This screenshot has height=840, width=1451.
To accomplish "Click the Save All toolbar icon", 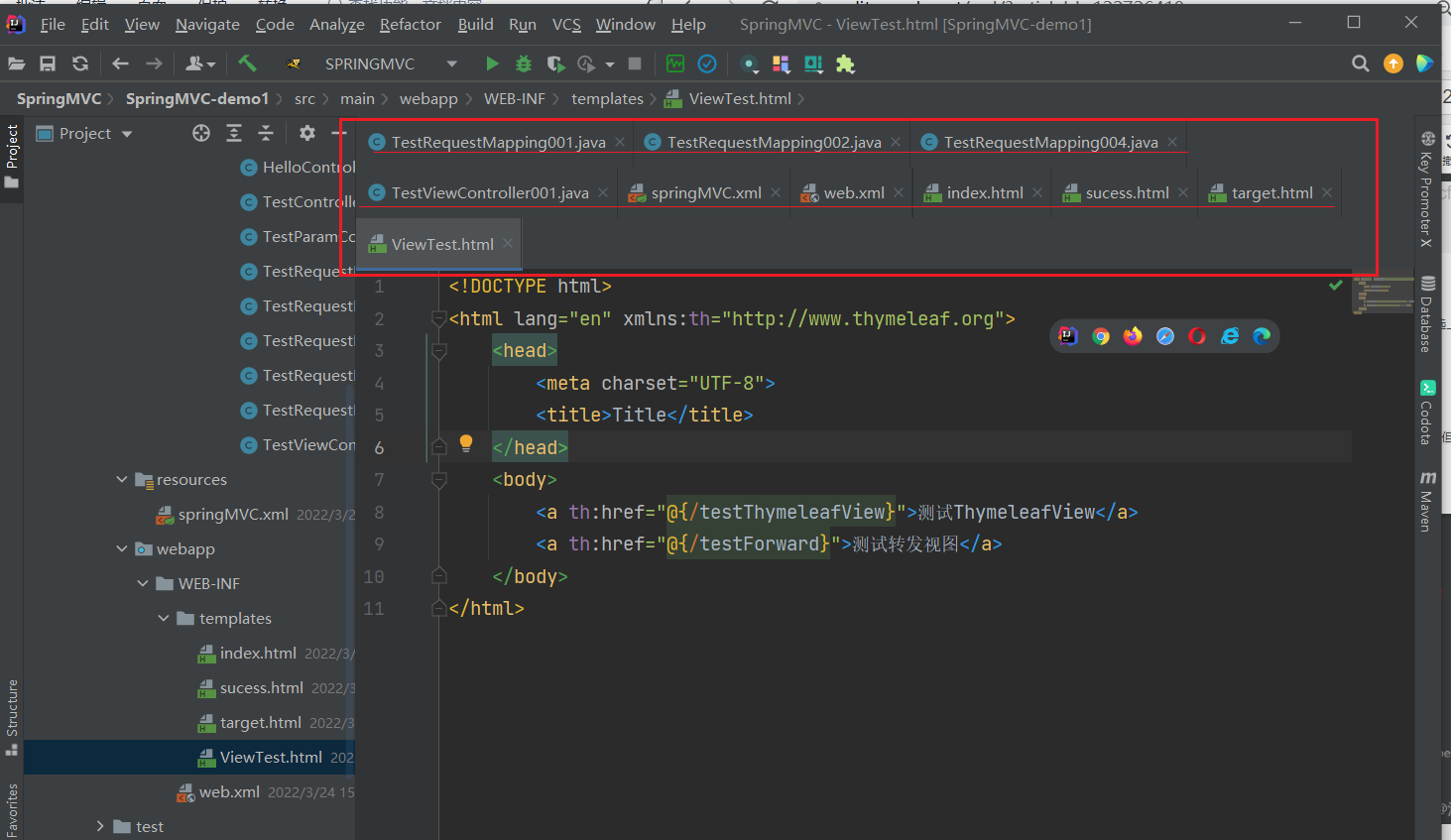I will point(48,63).
